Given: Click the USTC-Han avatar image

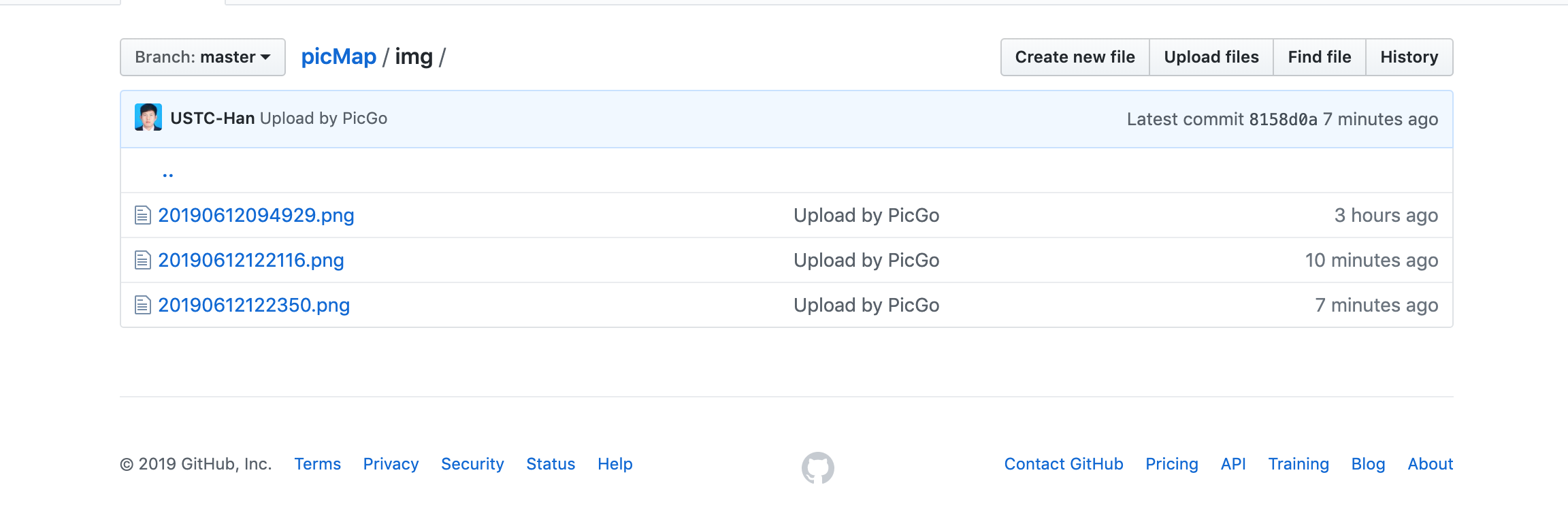Looking at the screenshot, I should click(x=148, y=117).
